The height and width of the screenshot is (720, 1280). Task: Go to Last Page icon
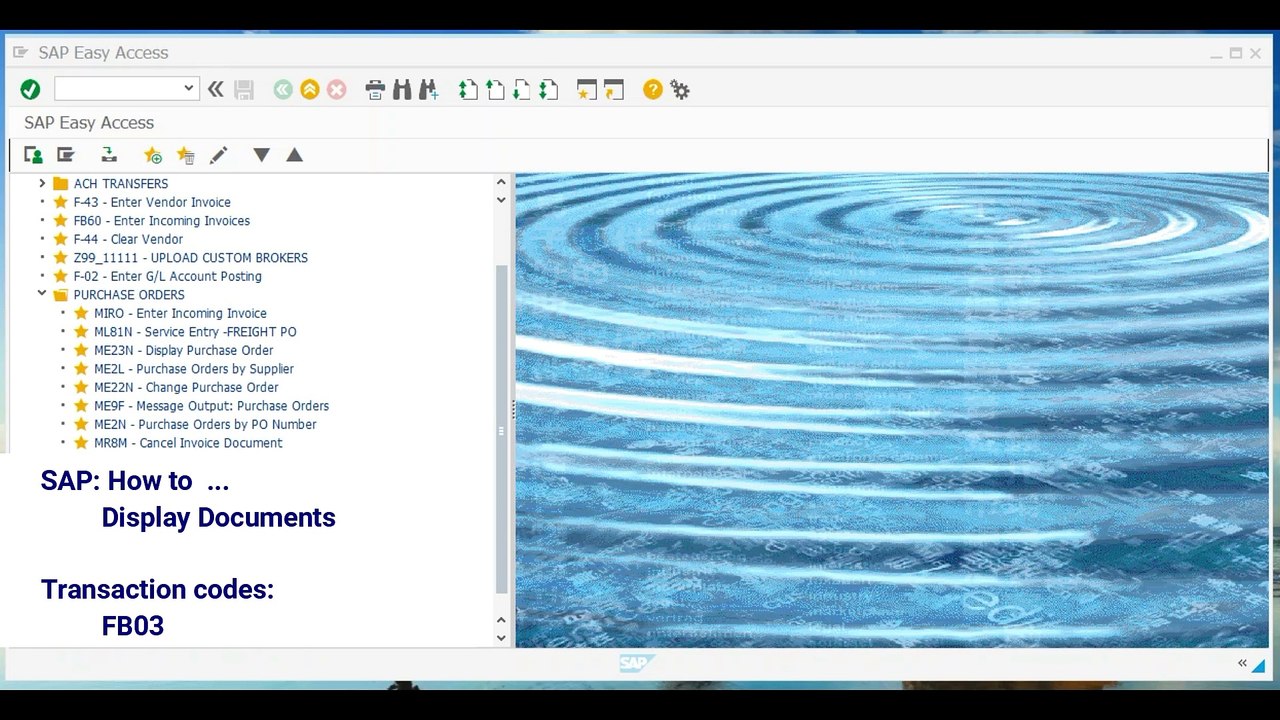pyautogui.click(x=548, y=90)
